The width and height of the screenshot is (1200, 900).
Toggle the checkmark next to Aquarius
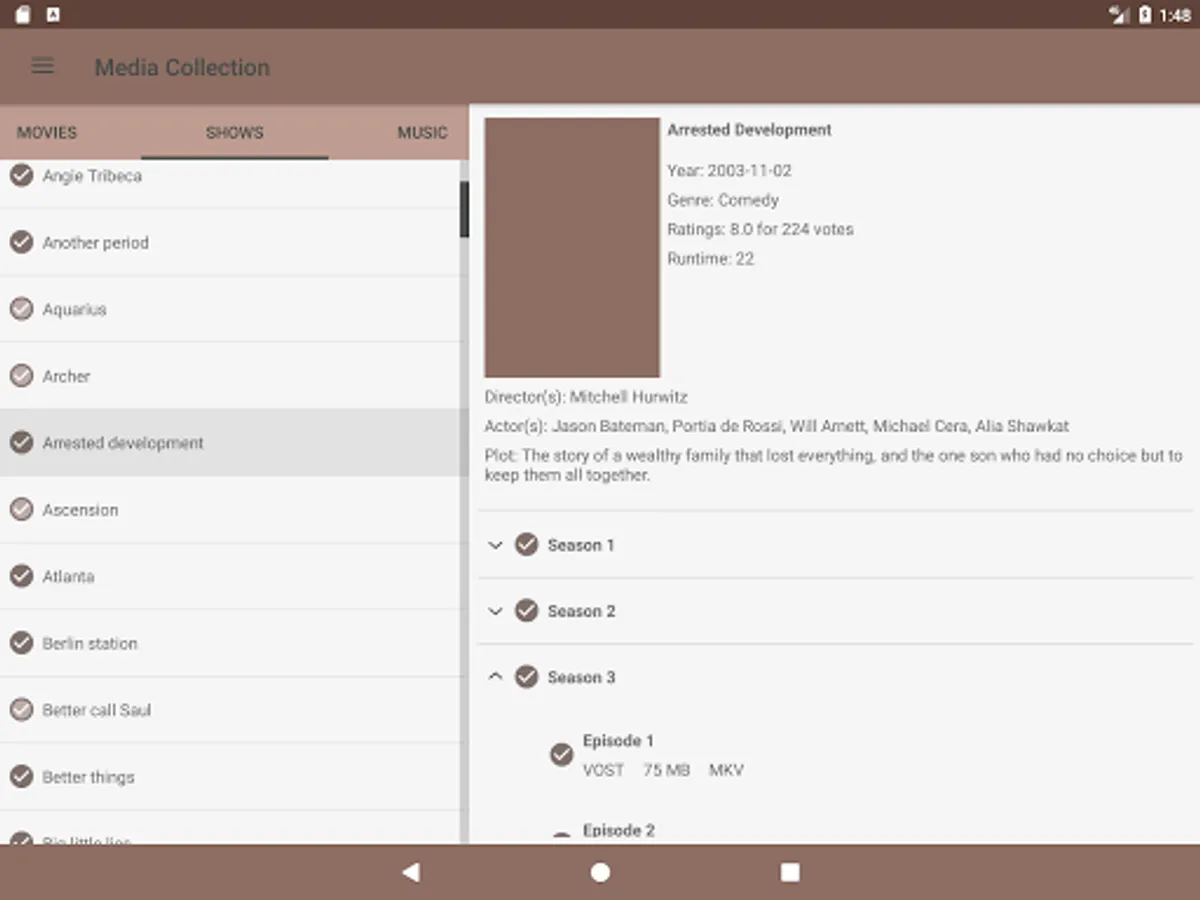[21, 309]
